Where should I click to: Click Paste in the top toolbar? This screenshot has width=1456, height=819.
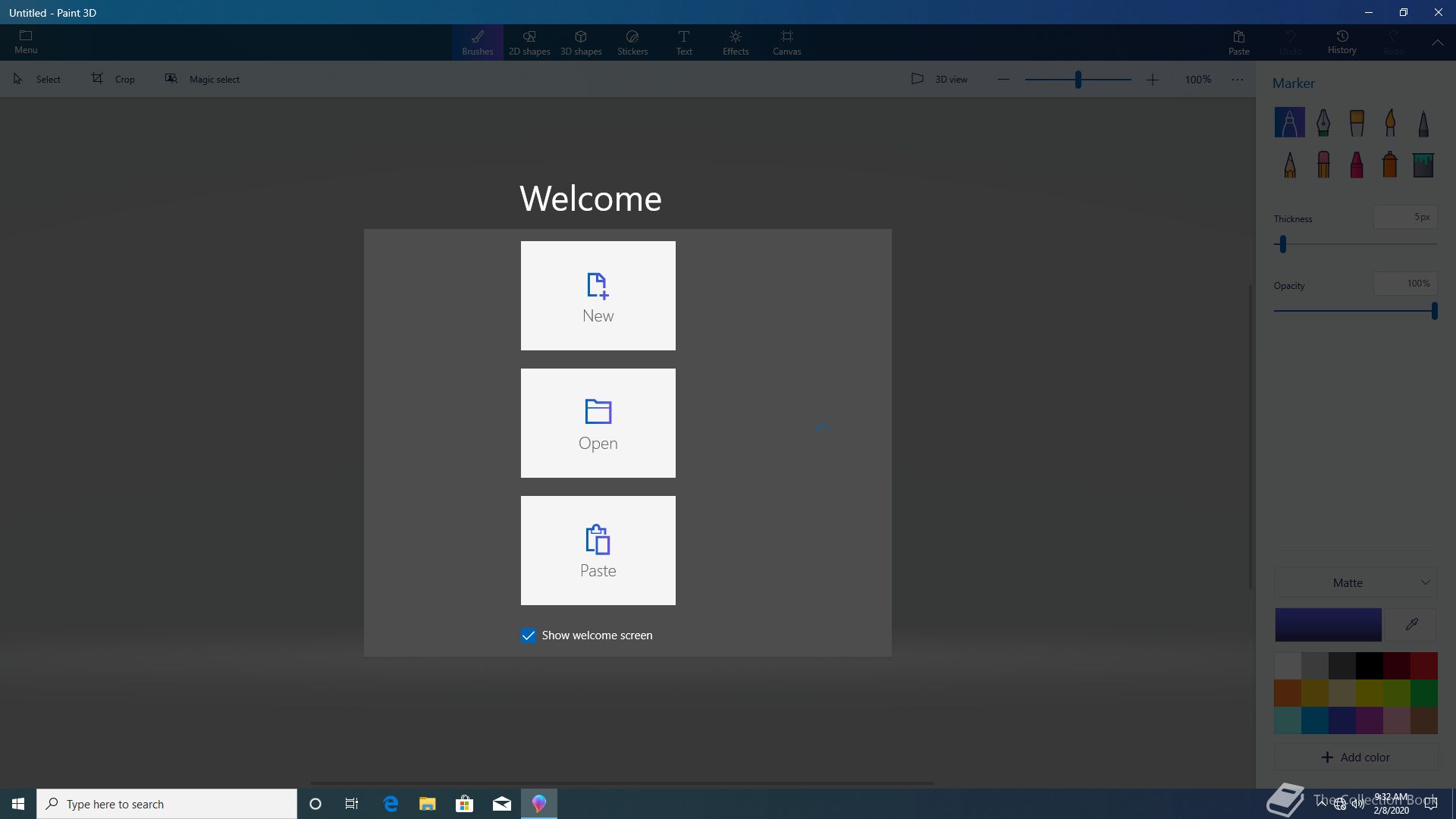coord(1239,42)
